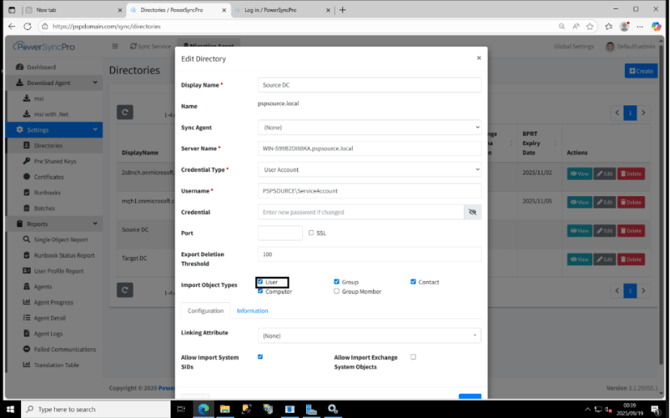
Task: Collapse the Download Agent section
Action: [x=54, y=82]
